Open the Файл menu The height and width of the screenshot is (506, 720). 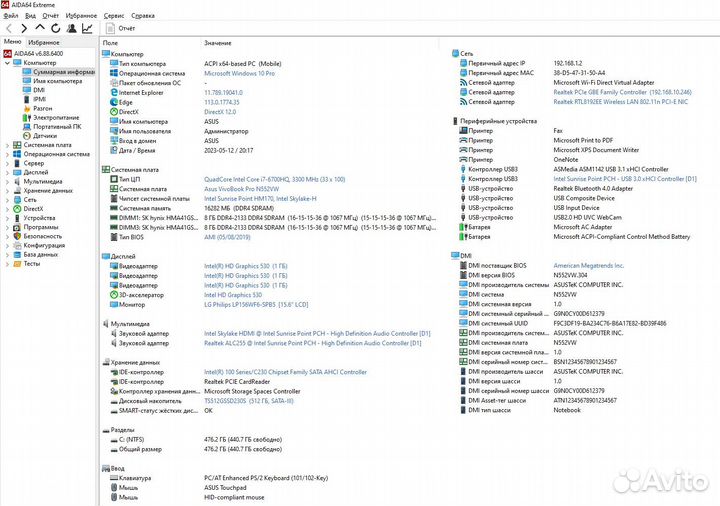tap(11, 16)
